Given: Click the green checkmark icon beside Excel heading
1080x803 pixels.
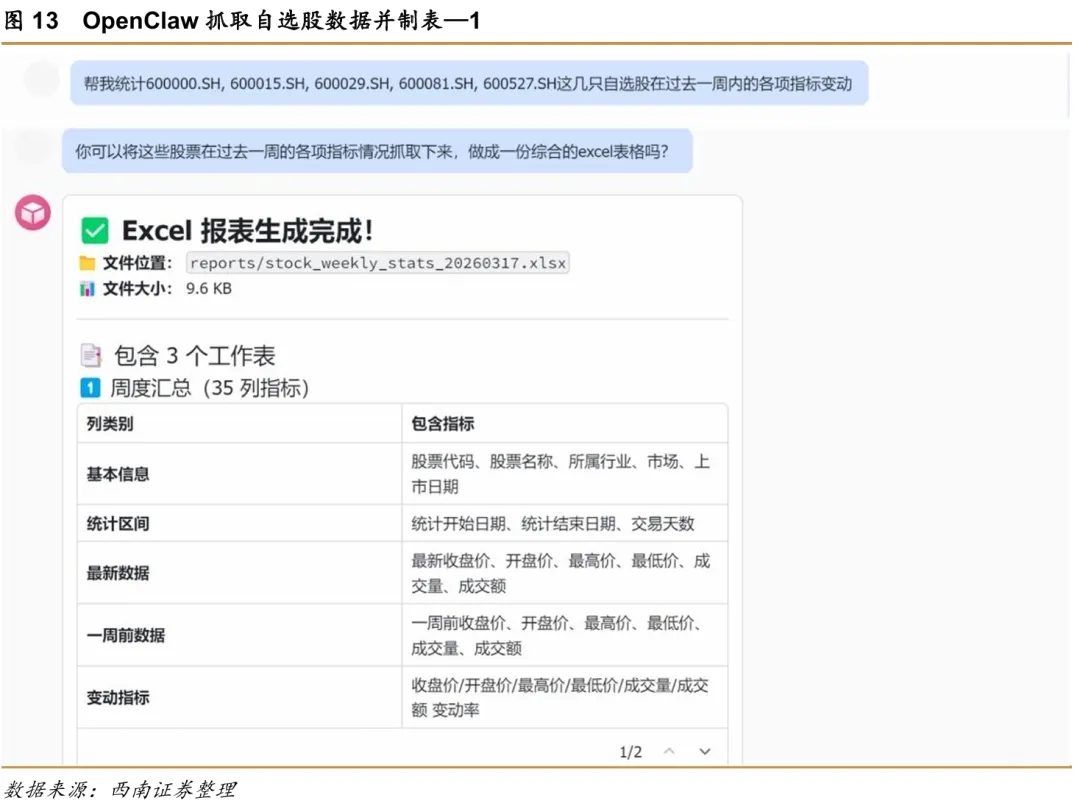Looking at the screenshot, I should click(x=95, y=231).
